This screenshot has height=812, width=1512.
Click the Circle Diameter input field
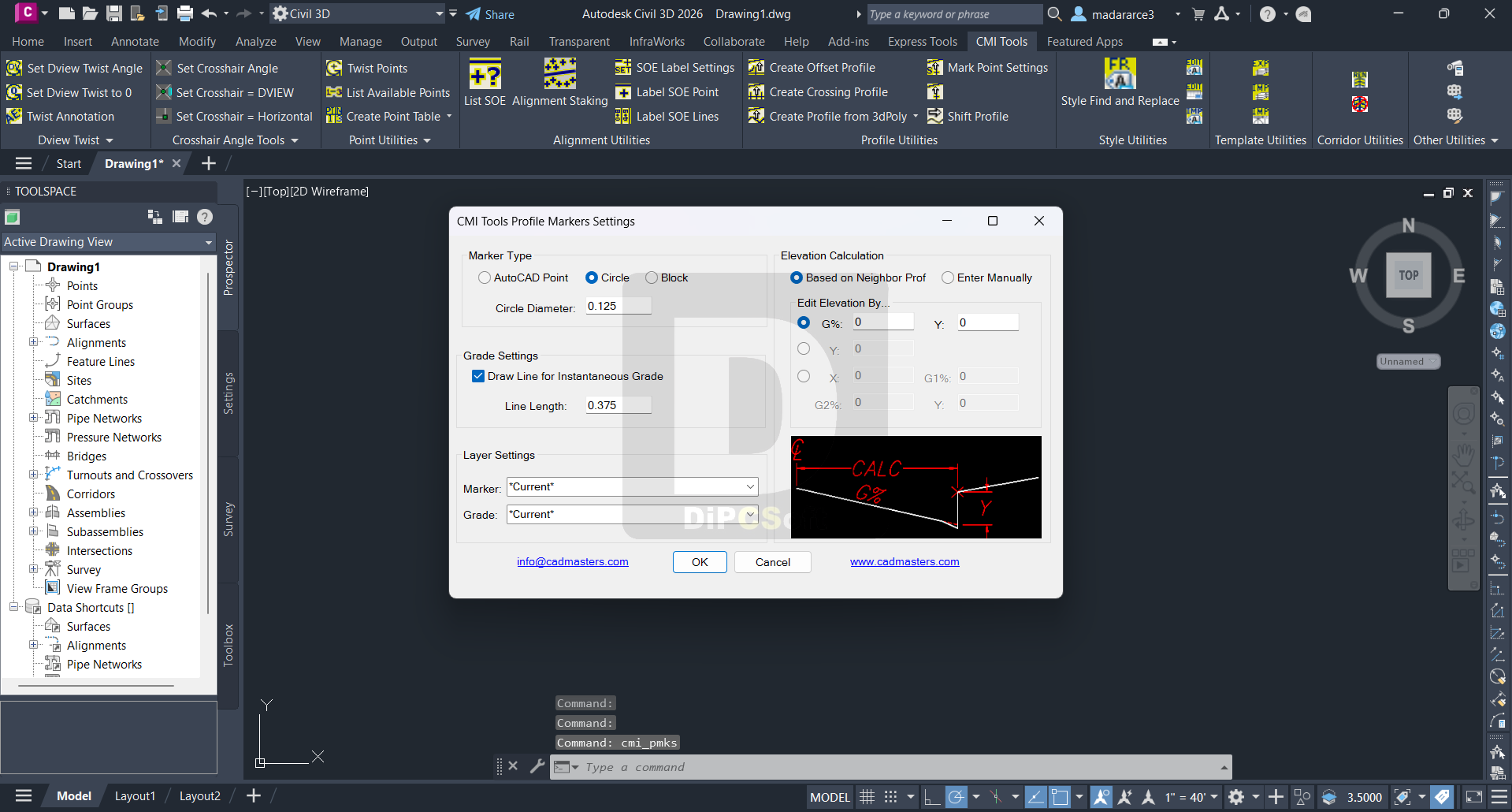tap(619, 306)
